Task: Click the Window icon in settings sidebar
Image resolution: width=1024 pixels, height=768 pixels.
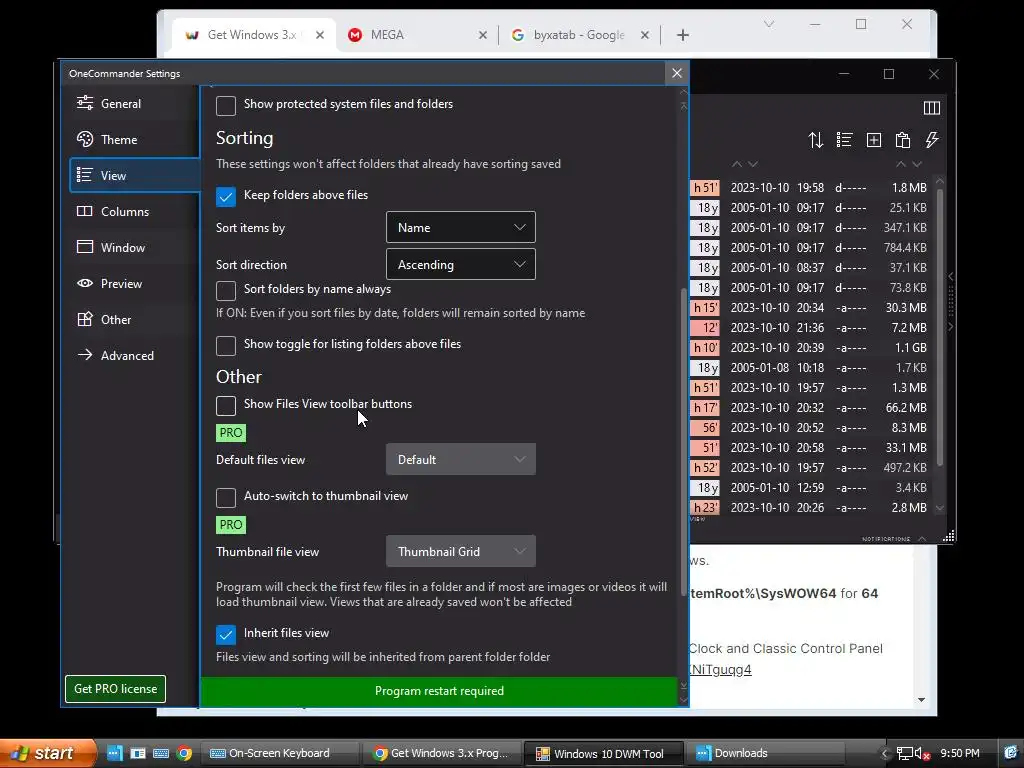Action: click(x=85, y=247)
